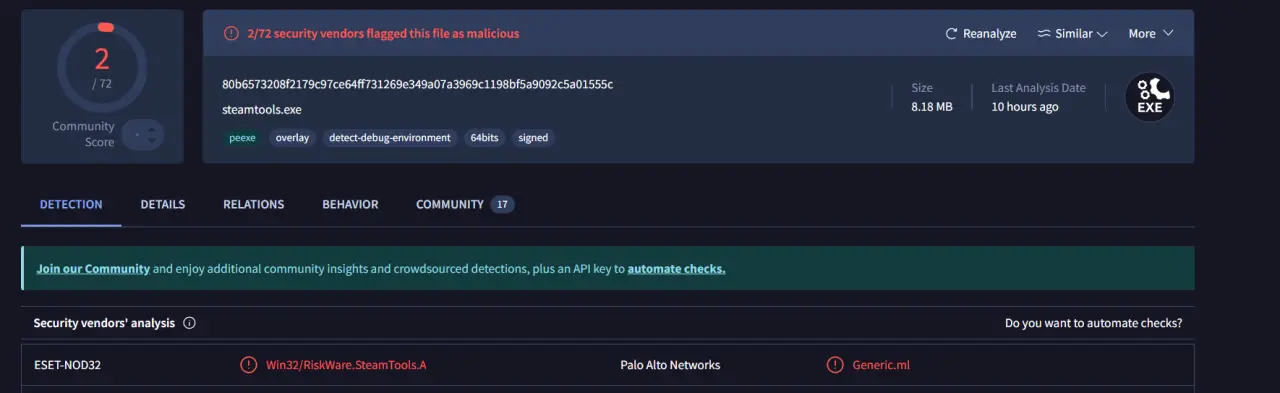The height and width of the screenshot is (393, 1280).
Task: Click the warning icon next to Generic.ml
Action: (x=835, y=365)
